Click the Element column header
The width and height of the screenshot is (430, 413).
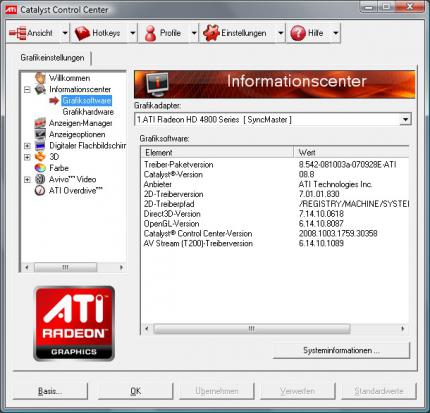tap(217, 153)
